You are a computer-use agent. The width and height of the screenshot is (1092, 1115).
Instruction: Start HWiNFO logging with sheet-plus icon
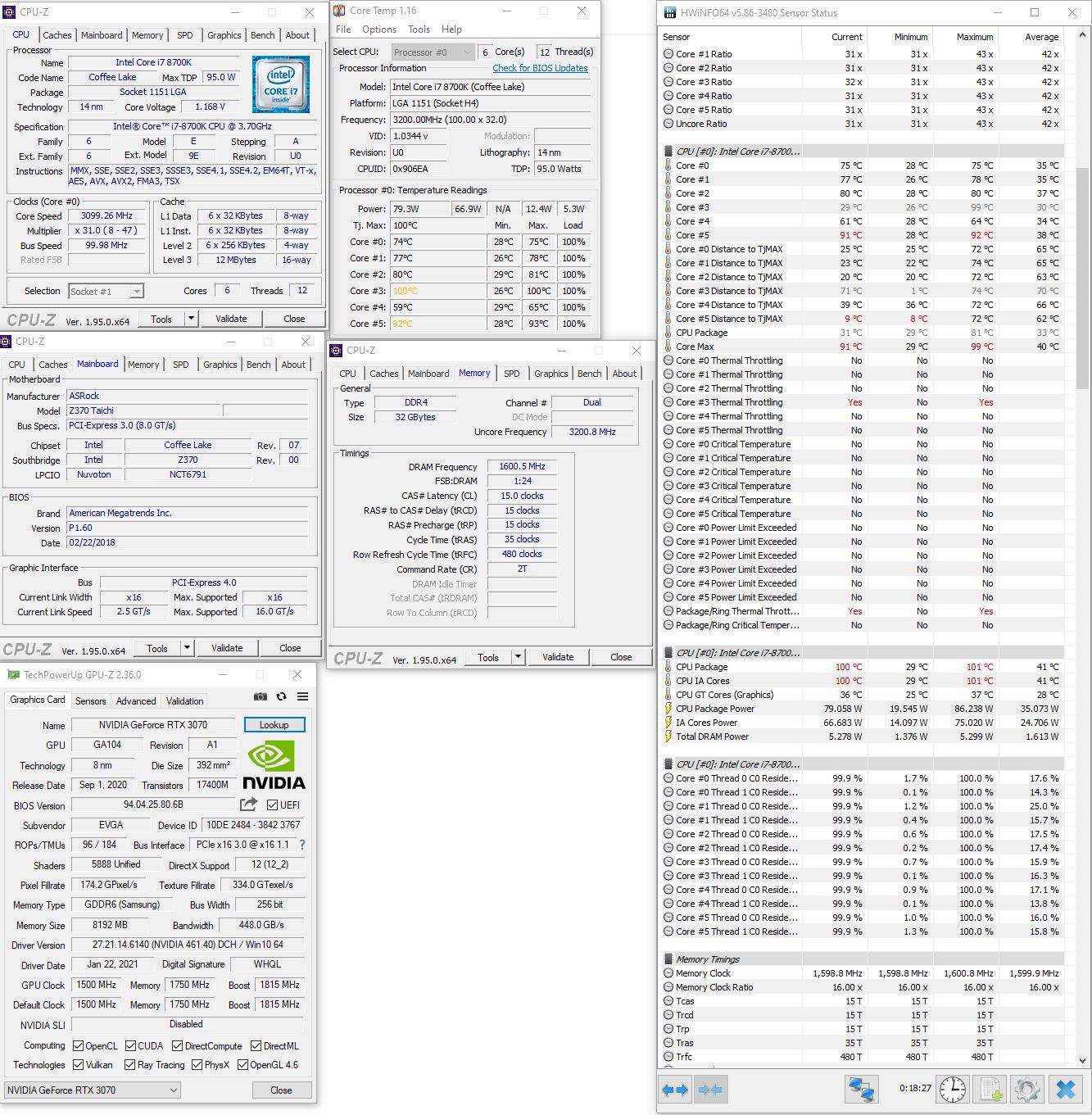[x=990, y=1090]
